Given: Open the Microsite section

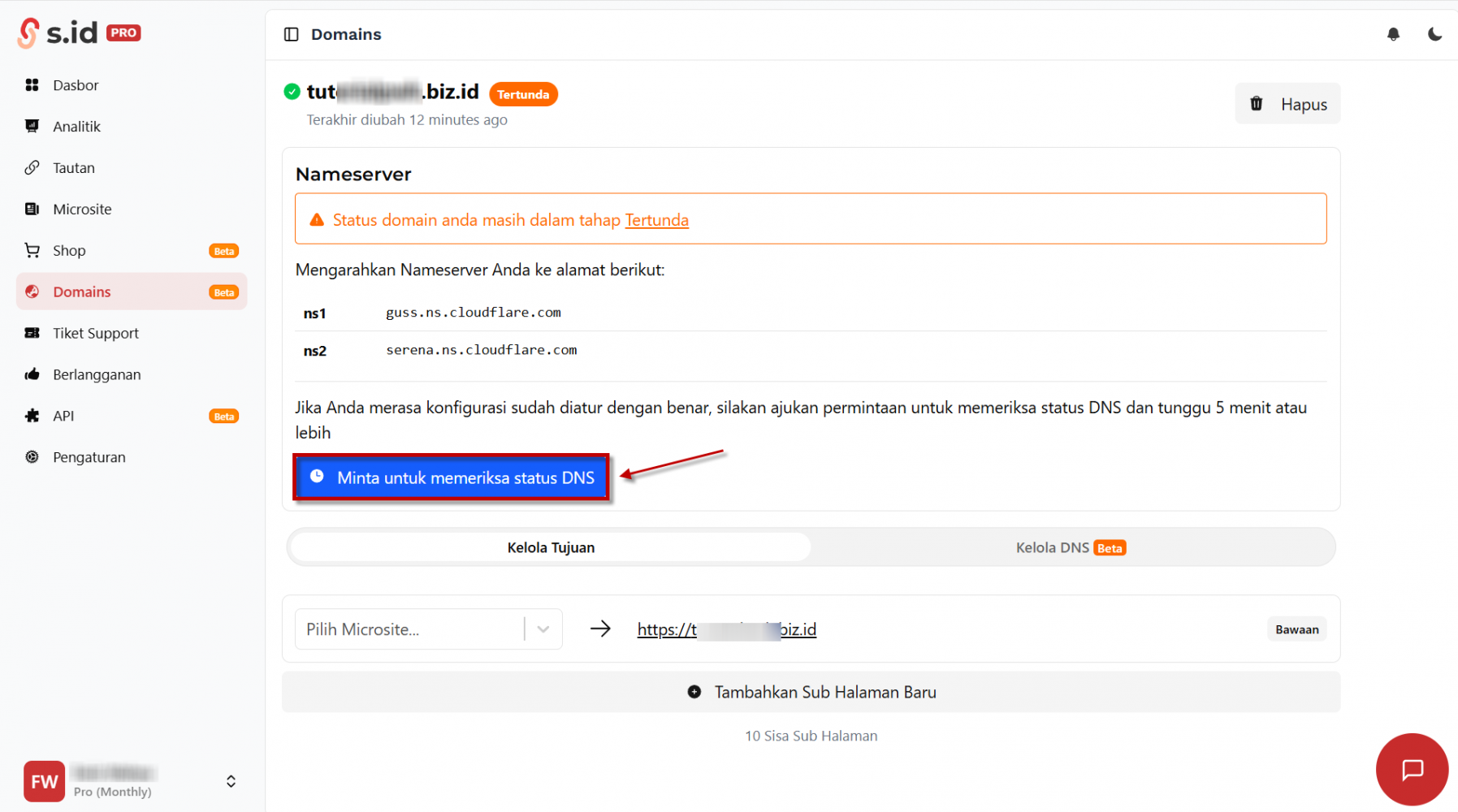Looking at the screenshot, I should 82,209.
